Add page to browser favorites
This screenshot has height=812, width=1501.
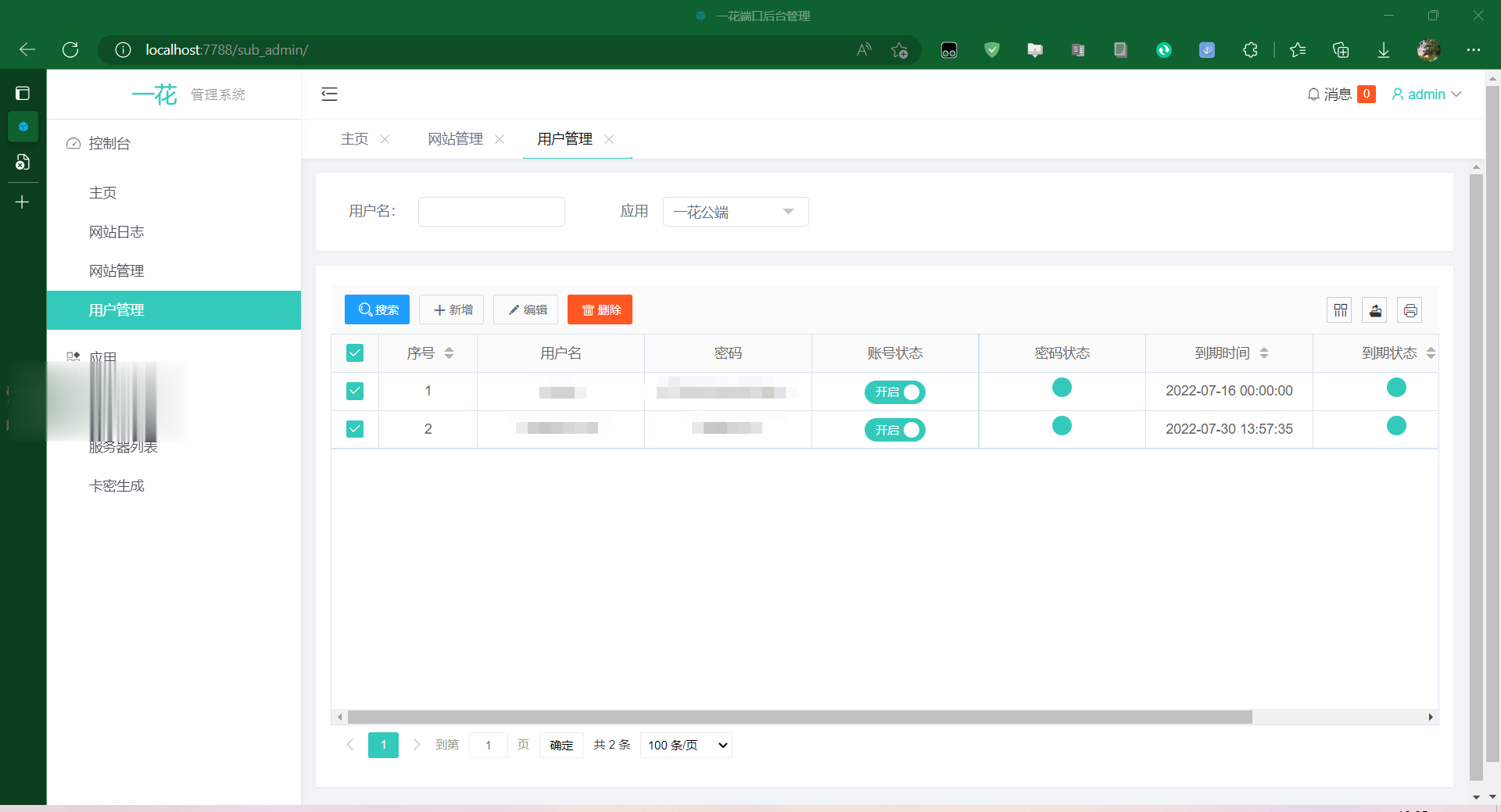point(899,50)
